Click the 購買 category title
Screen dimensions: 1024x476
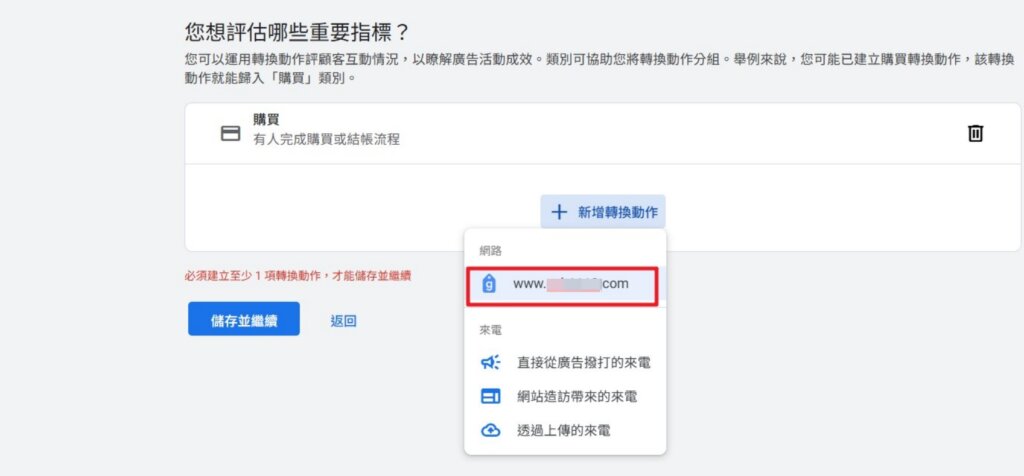point(266,120)
